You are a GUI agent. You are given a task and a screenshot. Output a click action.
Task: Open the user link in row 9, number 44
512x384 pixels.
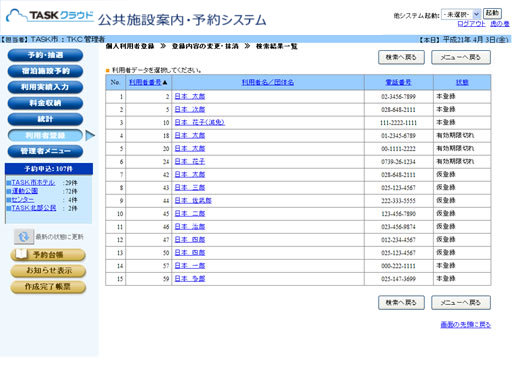tap(193, 201)
